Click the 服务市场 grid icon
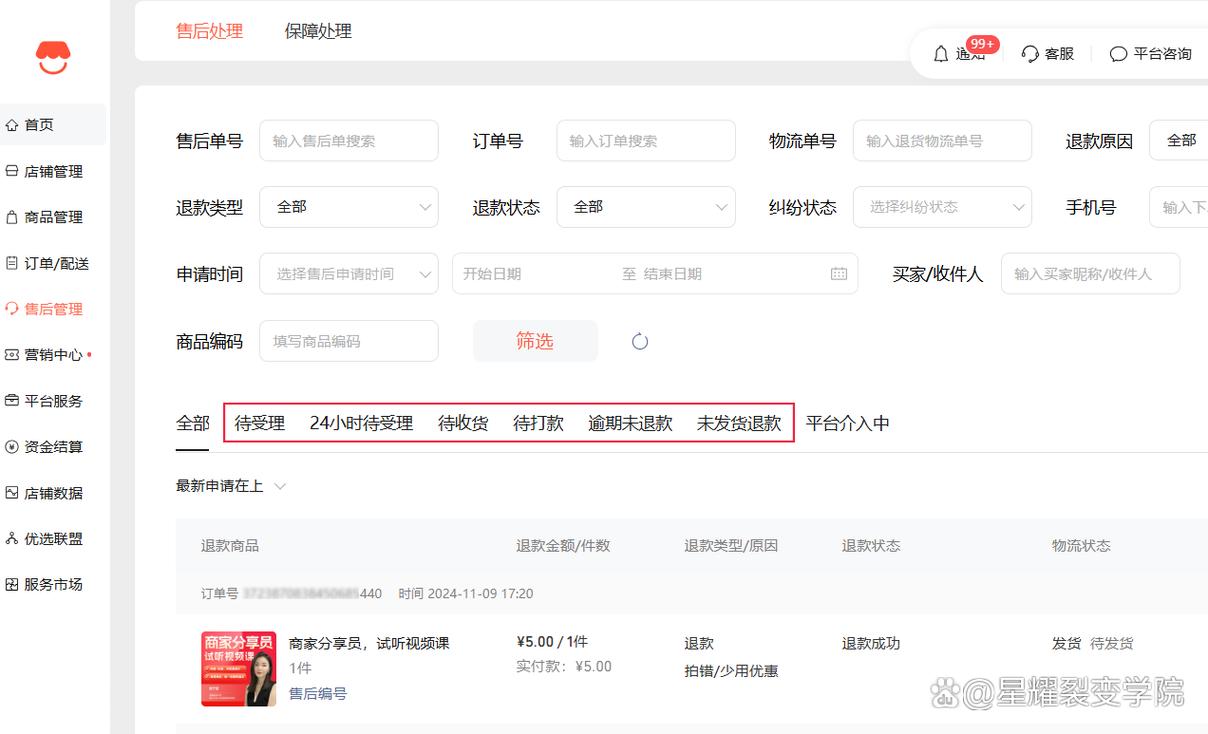 [x=12, y=585]
